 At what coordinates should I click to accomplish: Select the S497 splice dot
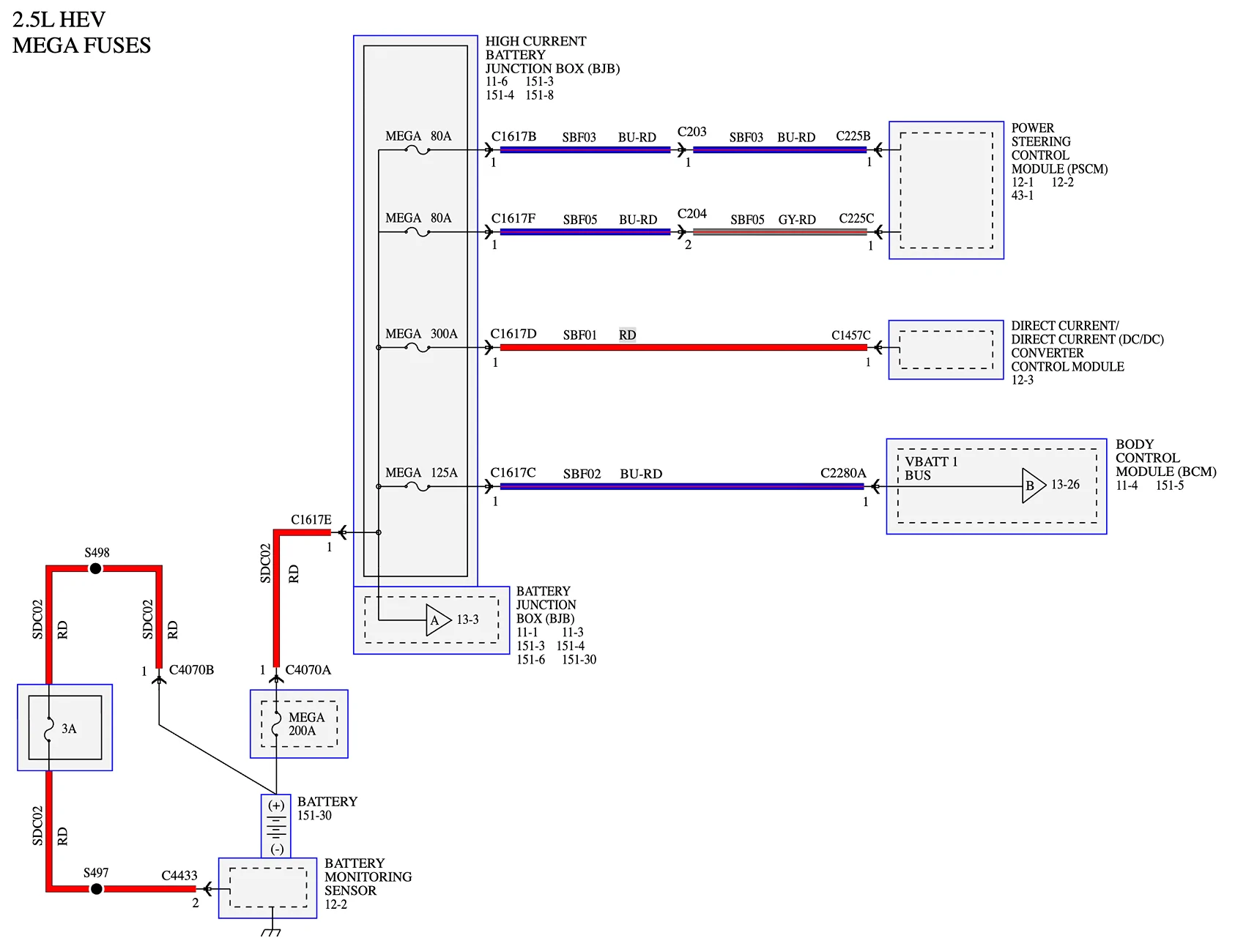[96, 889]
